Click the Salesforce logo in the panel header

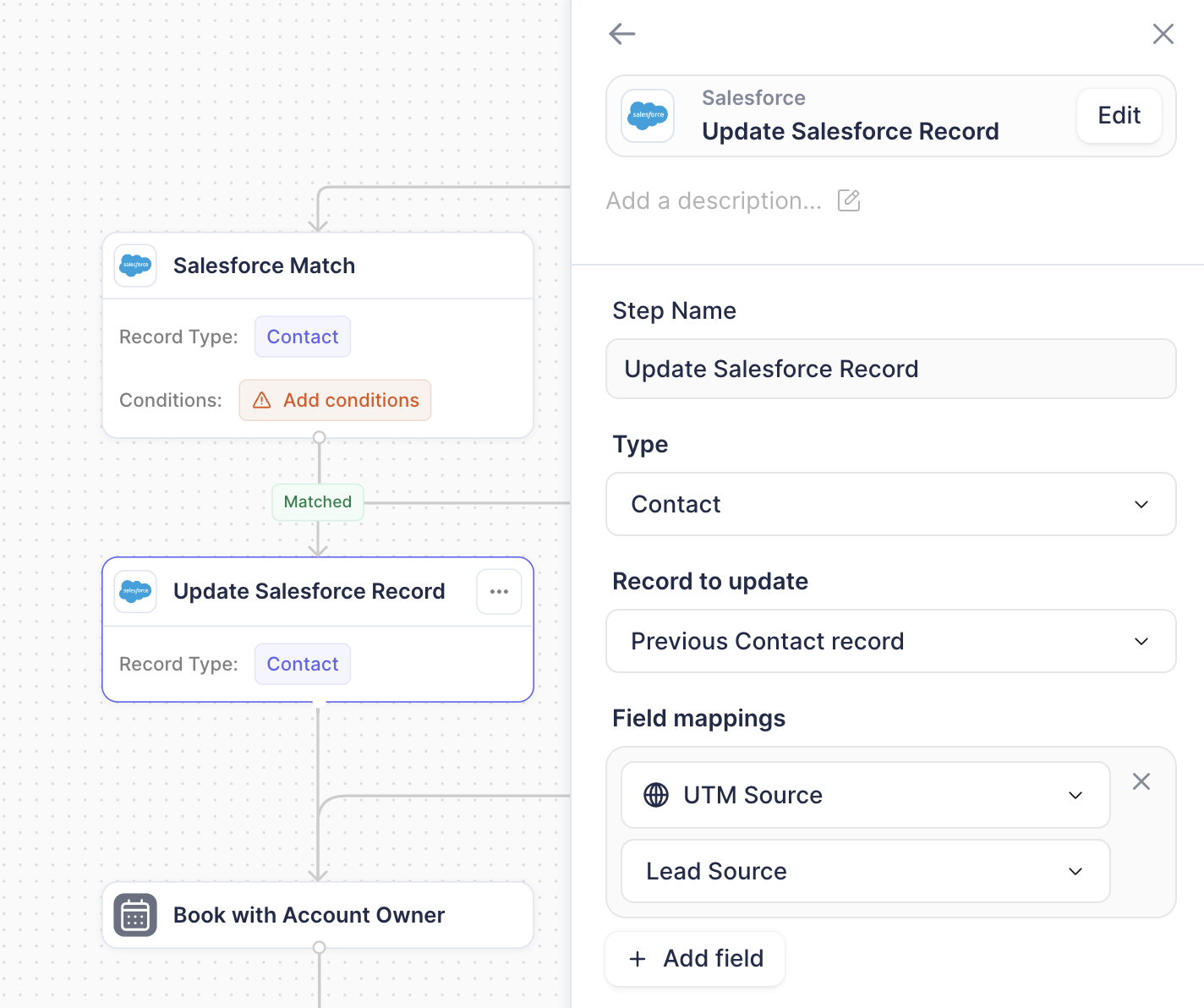(x=648, y=116)
